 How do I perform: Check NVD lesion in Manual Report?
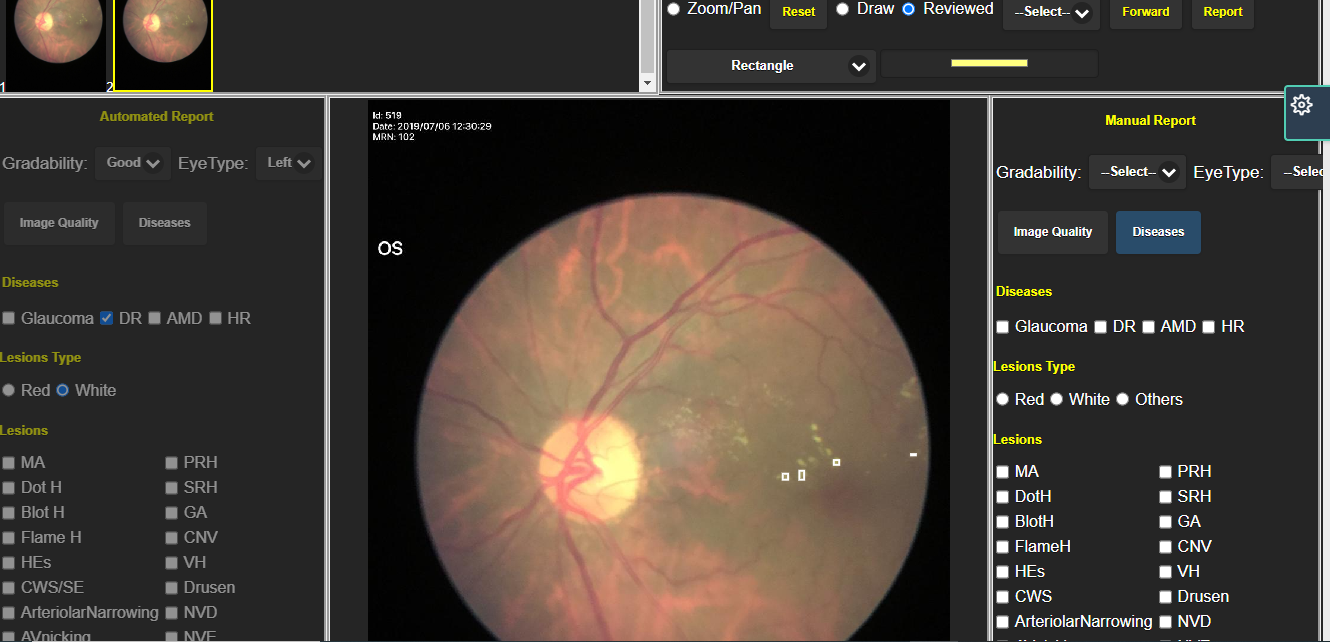coord(1166,622)
